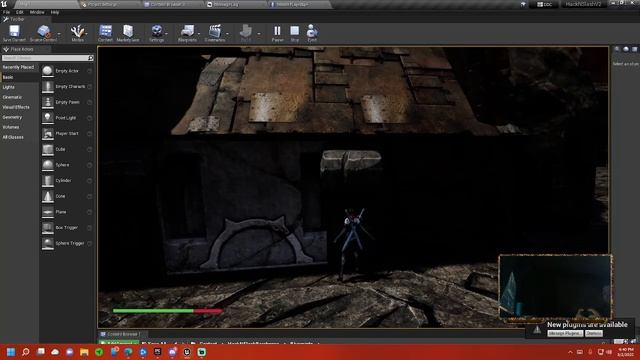Click the help circle beside Empty Actor
Screen dimensions: 640x360
pos(89,71)
